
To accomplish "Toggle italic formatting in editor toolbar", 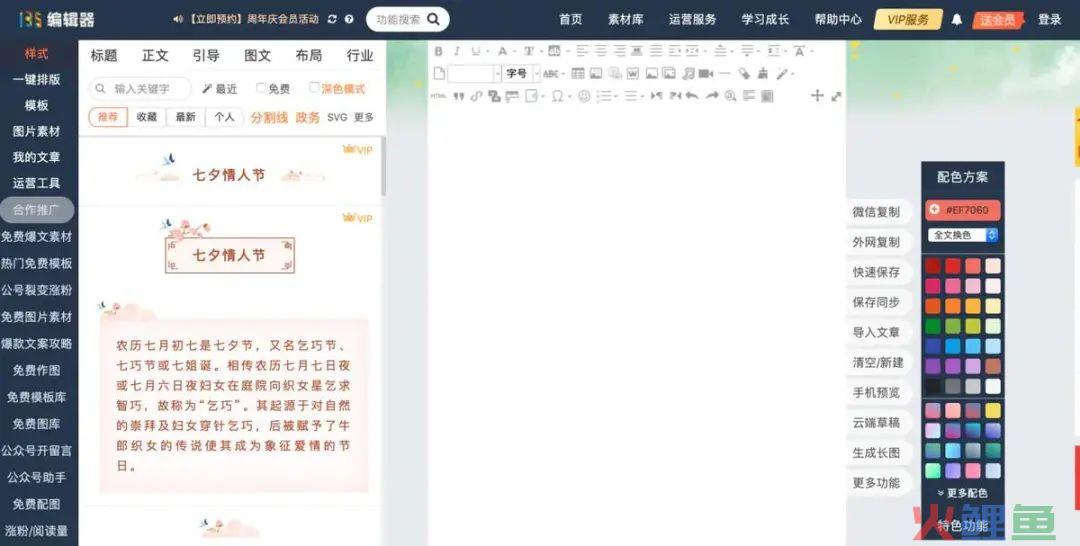I will point(456,52).
